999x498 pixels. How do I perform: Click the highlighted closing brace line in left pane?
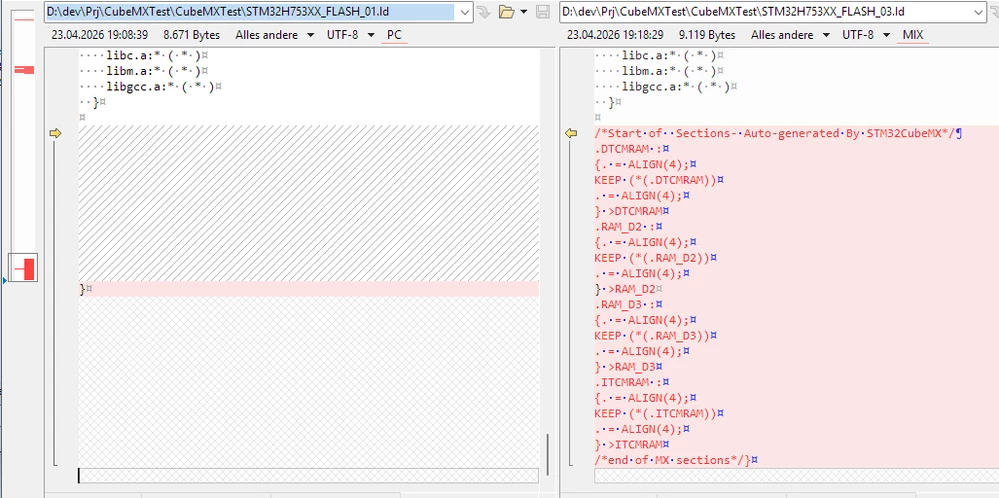pos(309,289)
